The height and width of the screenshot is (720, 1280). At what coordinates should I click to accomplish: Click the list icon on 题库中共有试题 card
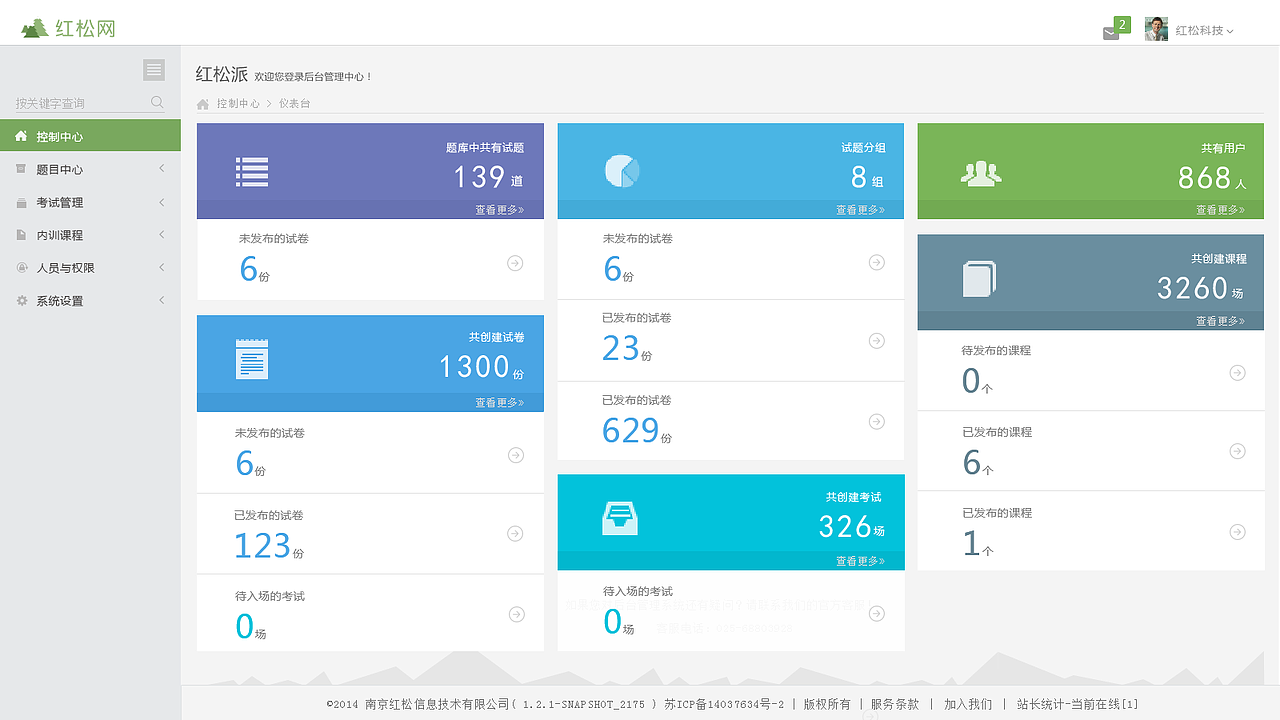(252, 172)
